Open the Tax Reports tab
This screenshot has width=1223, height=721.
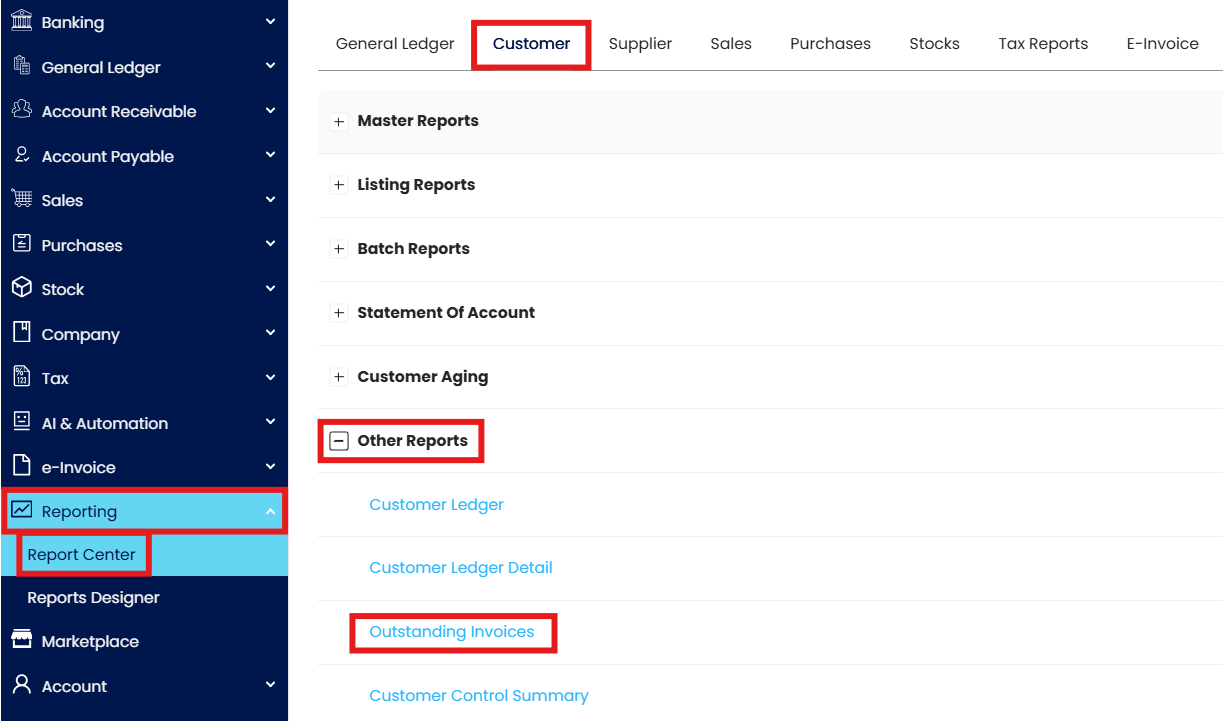pos(1043,44)
